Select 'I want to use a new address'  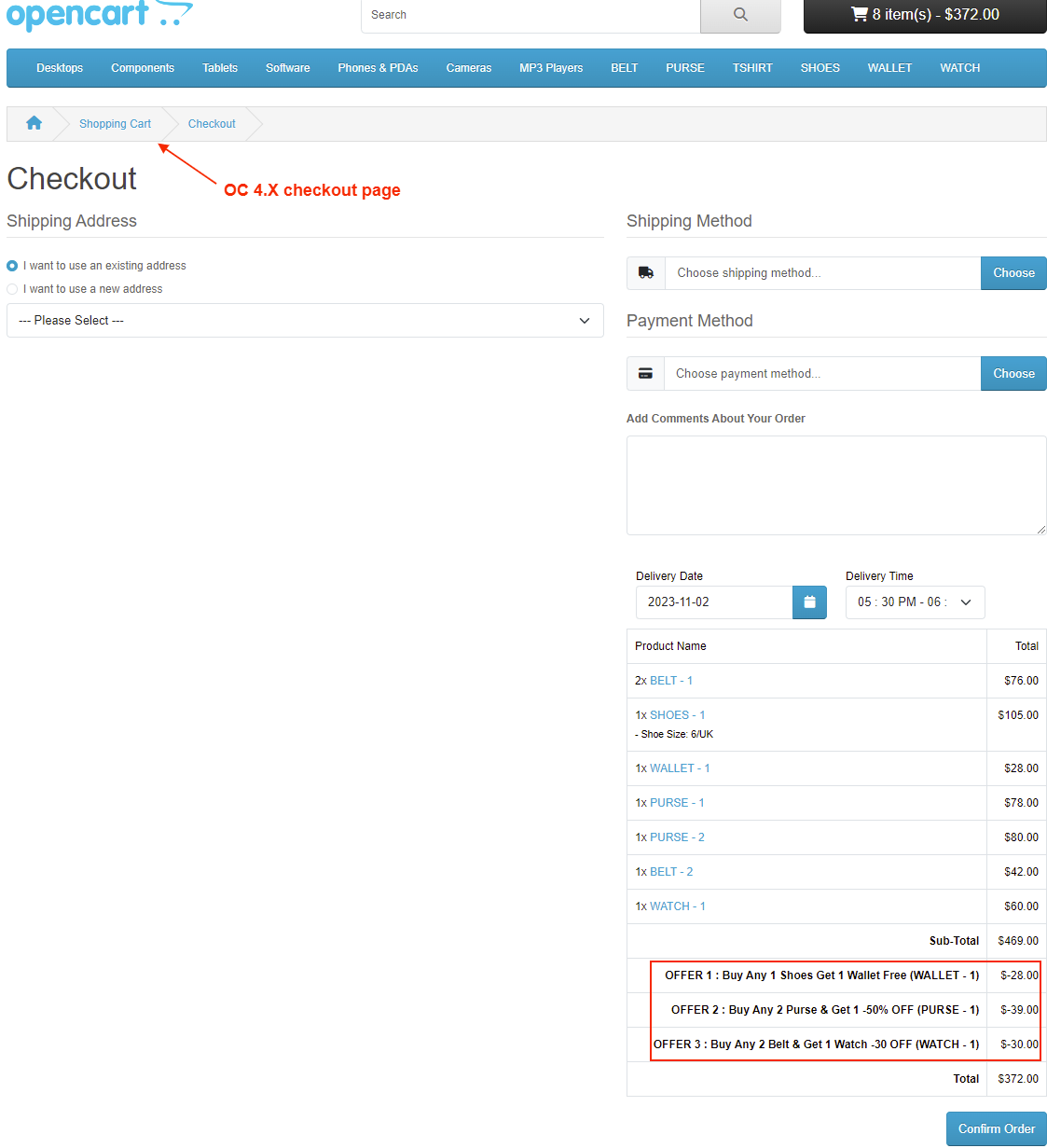pyautogui.click(x=12, y=289)
